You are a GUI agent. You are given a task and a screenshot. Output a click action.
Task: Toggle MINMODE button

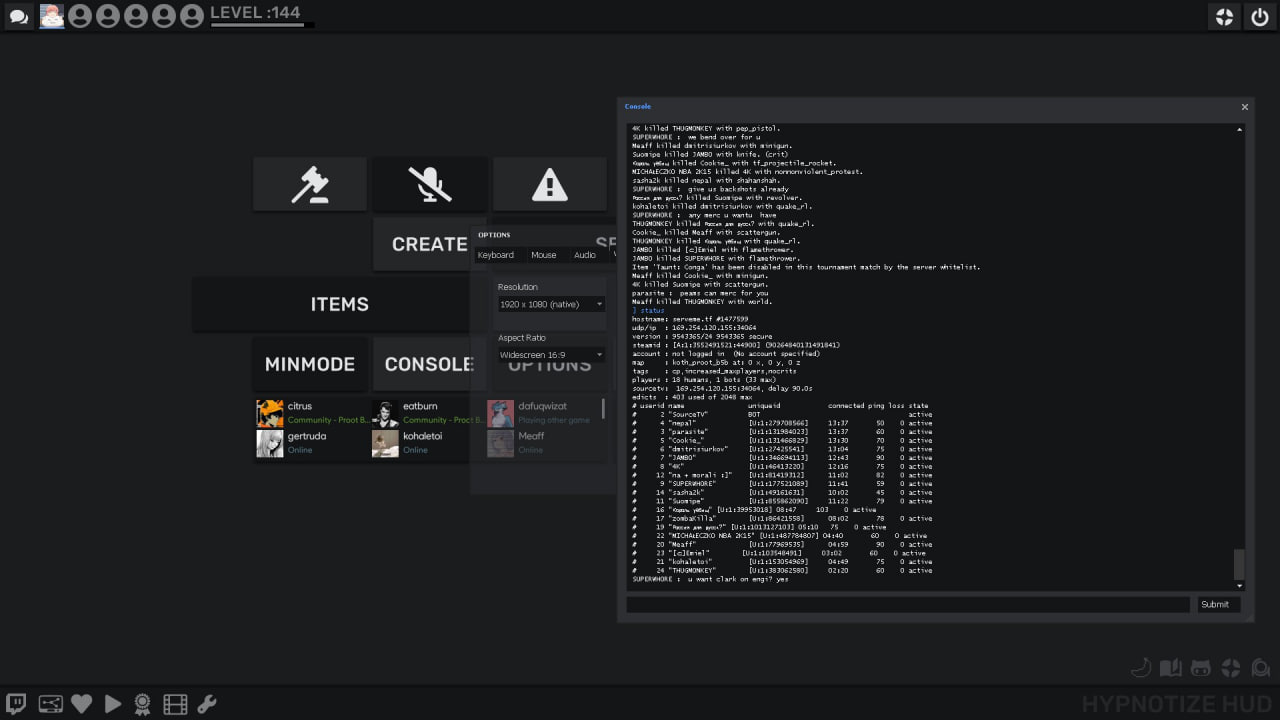tap(309, 364)
